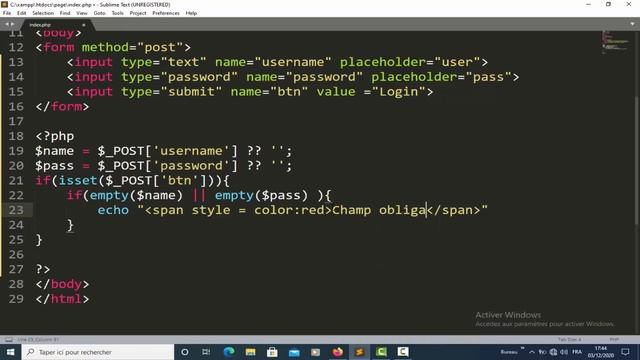Open Microsoft Store from the taskbar
Image resolution: width=640 pixels, height=360 pixels.
click(x=272, y=352)
